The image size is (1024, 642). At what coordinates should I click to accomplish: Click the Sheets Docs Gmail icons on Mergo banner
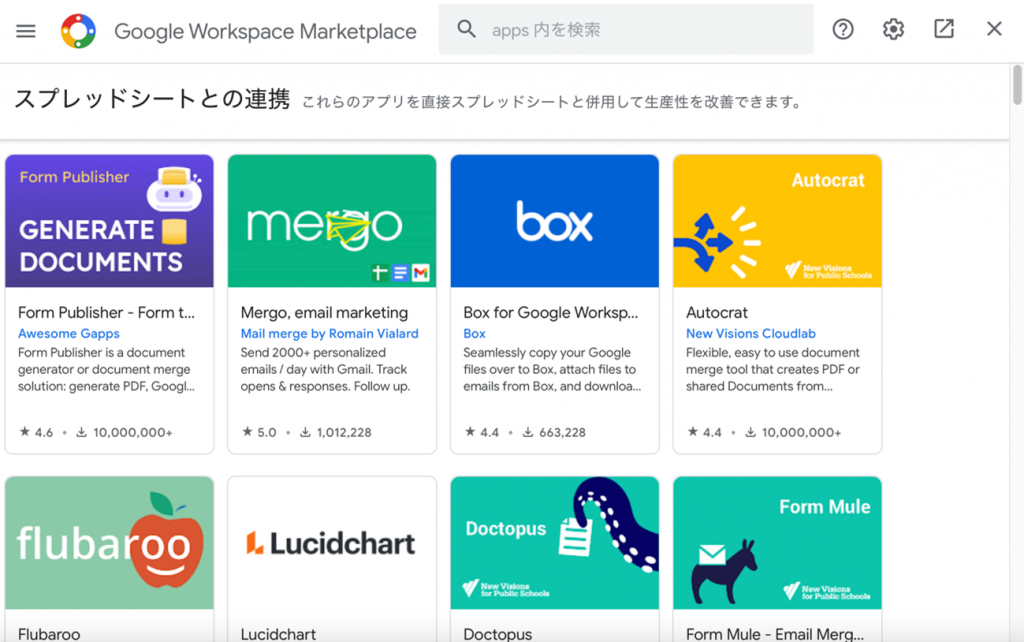click(x=400, y=272)
